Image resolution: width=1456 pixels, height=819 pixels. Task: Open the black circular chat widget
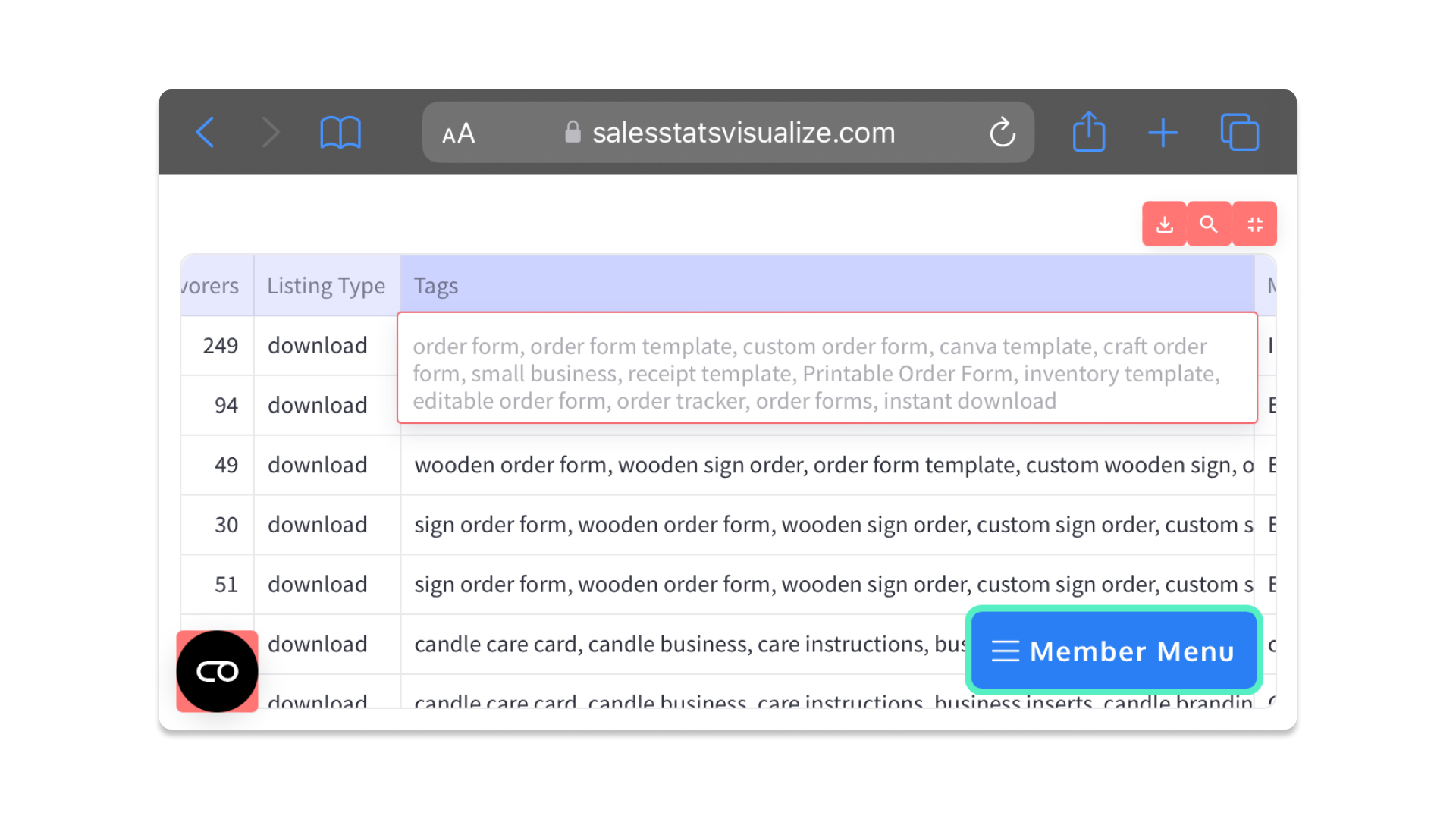(217, 671)
